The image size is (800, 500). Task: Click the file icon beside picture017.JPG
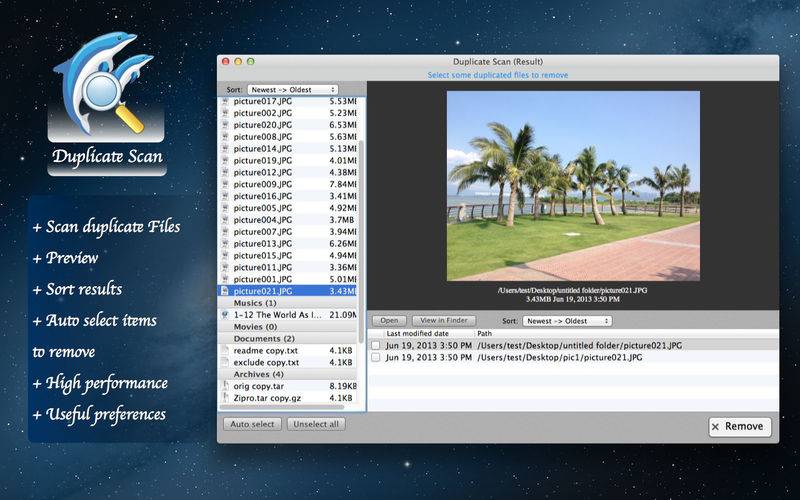(x=226, y=101)
